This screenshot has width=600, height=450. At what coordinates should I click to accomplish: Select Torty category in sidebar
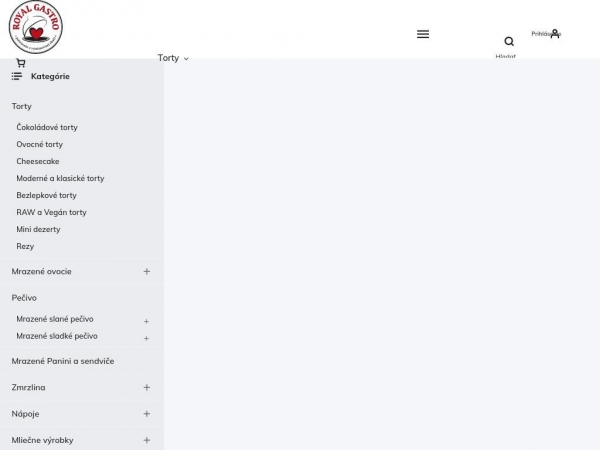click(21, 106)
